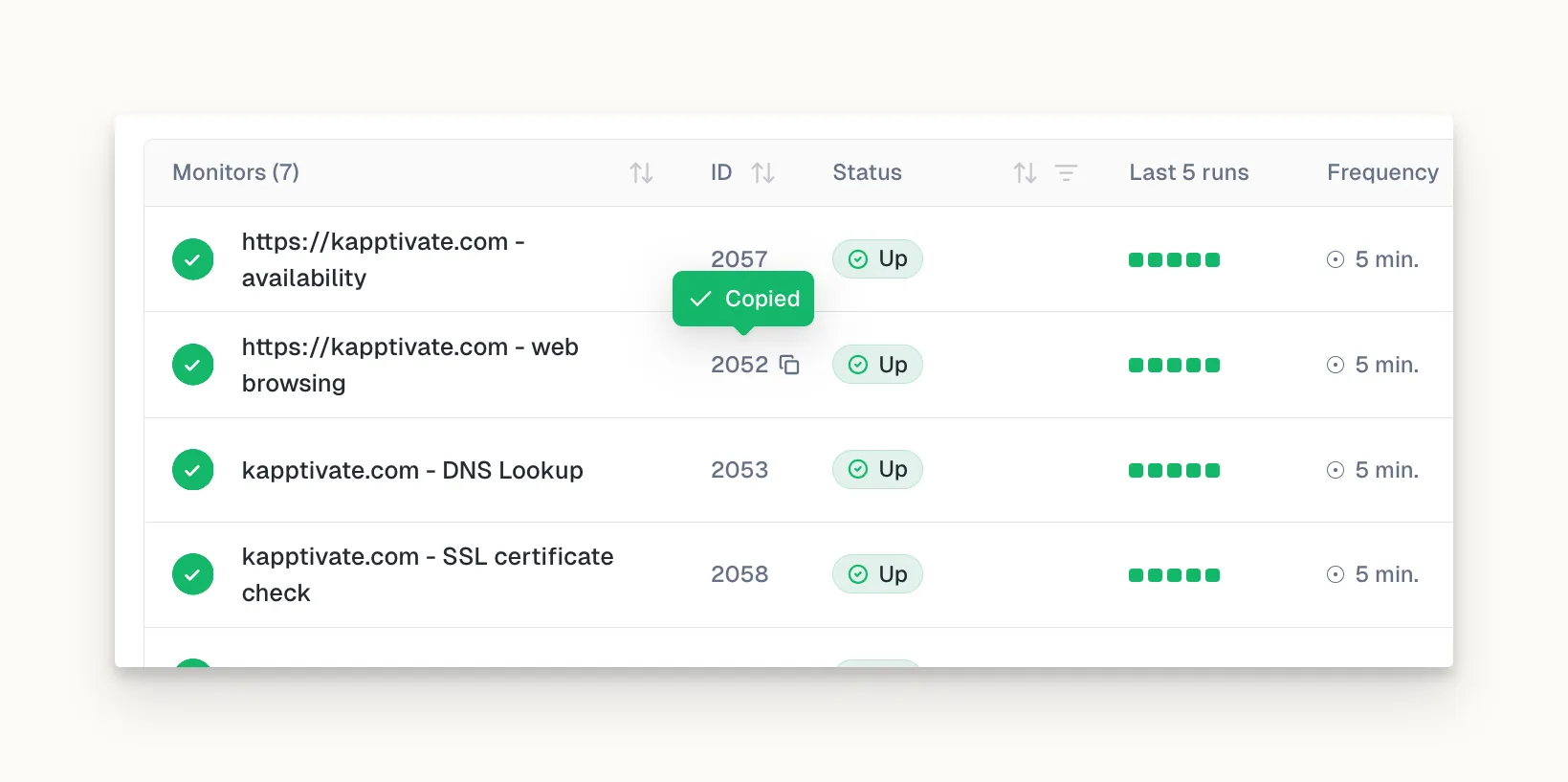Click the last 5 runs bar for ID 2058
The height and width of the screenshot is (782, 1568).
click(1174, 575)
